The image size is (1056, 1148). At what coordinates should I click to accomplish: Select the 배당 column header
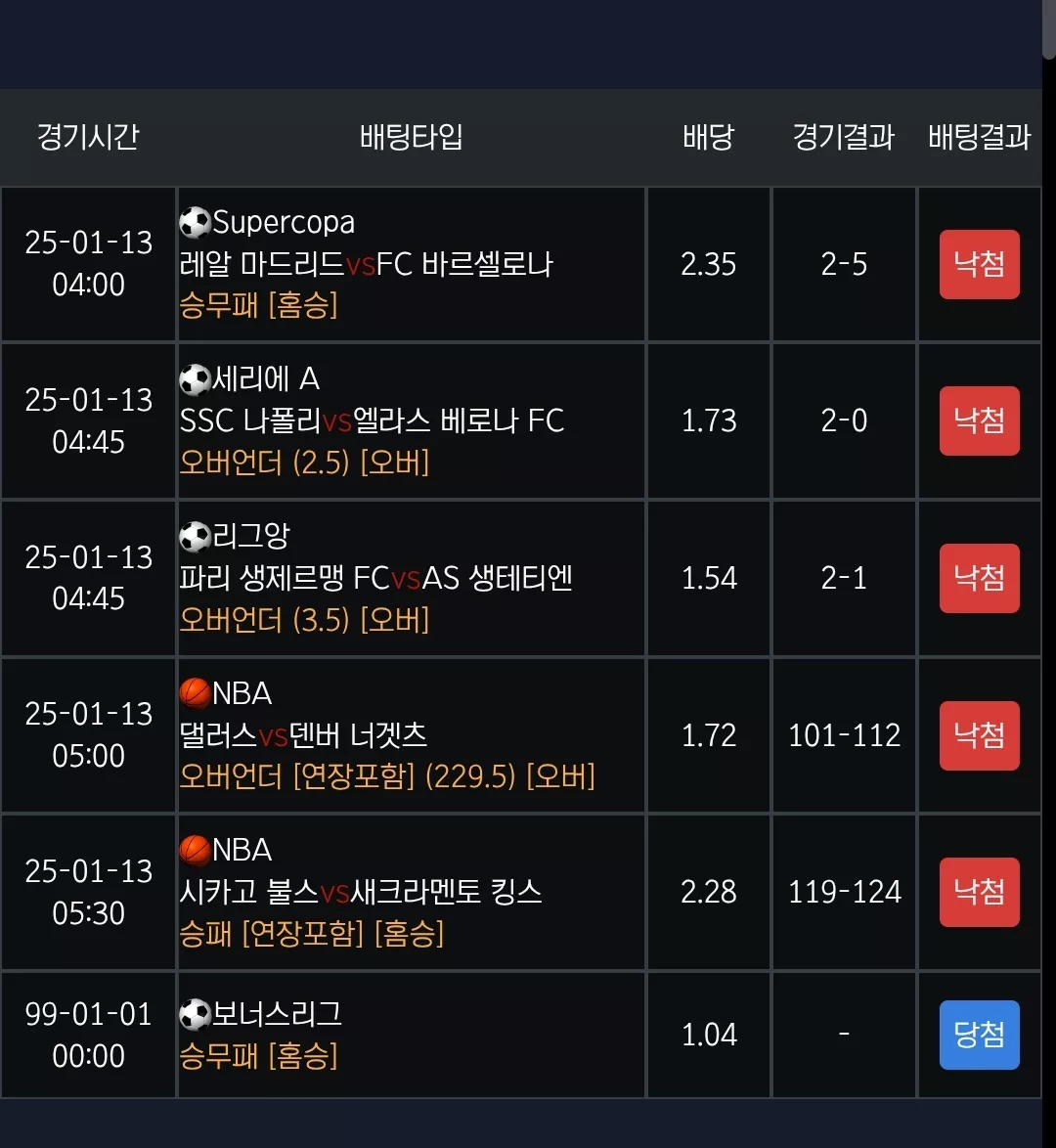[708, 137]
